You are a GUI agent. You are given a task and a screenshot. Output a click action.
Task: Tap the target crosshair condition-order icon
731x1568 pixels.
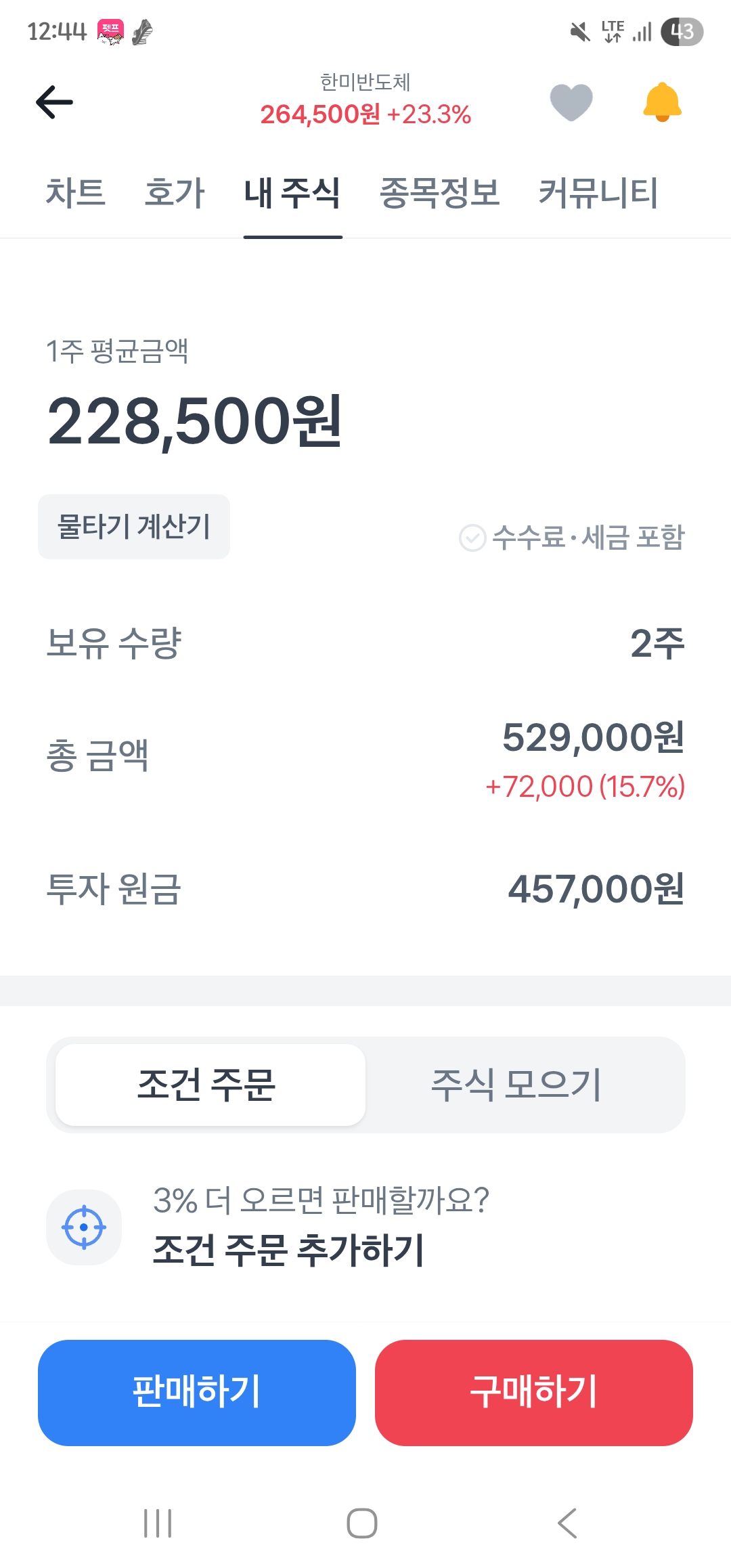(x=84, y=1227)
